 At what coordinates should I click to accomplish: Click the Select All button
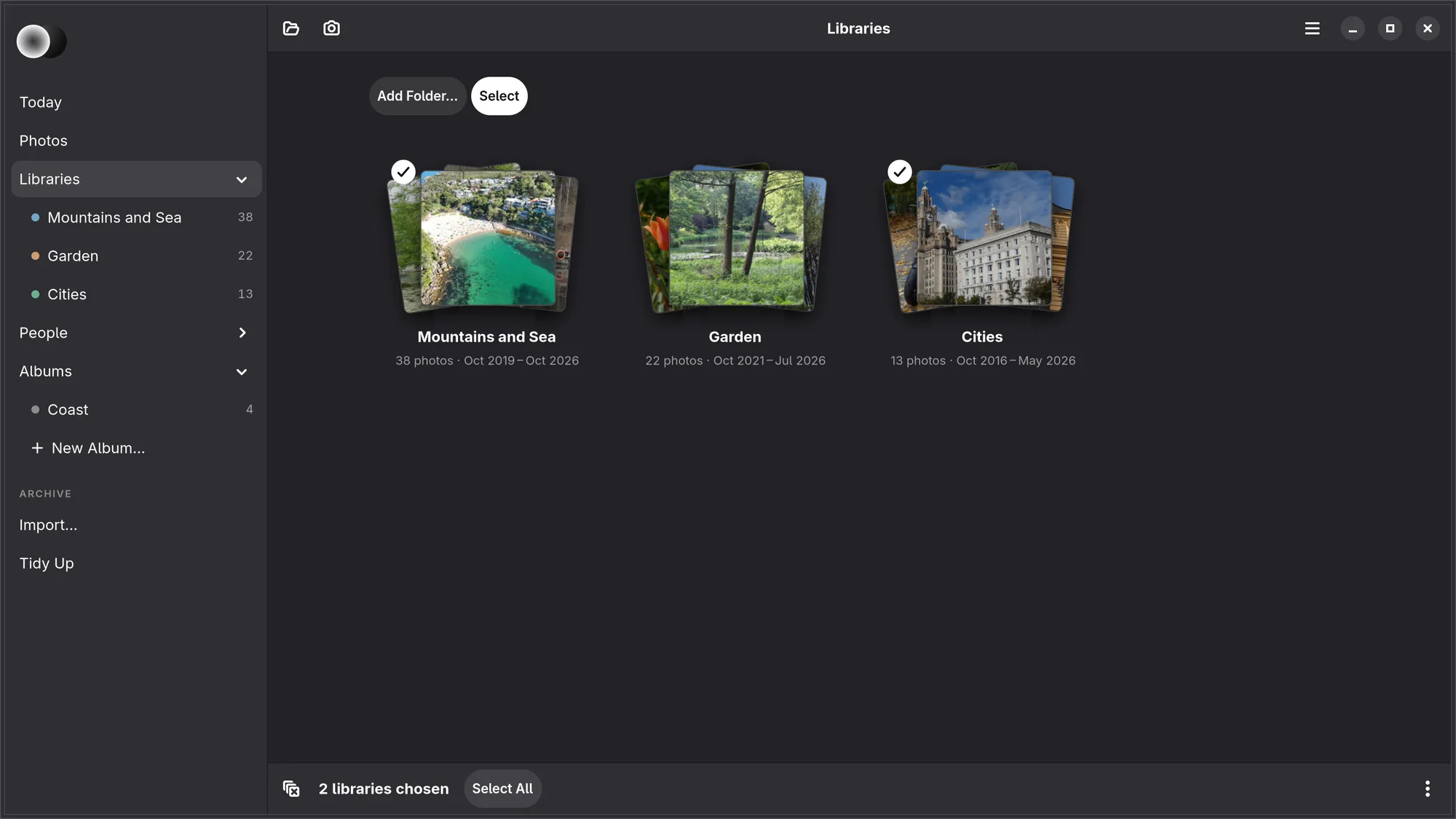point(502,788)
